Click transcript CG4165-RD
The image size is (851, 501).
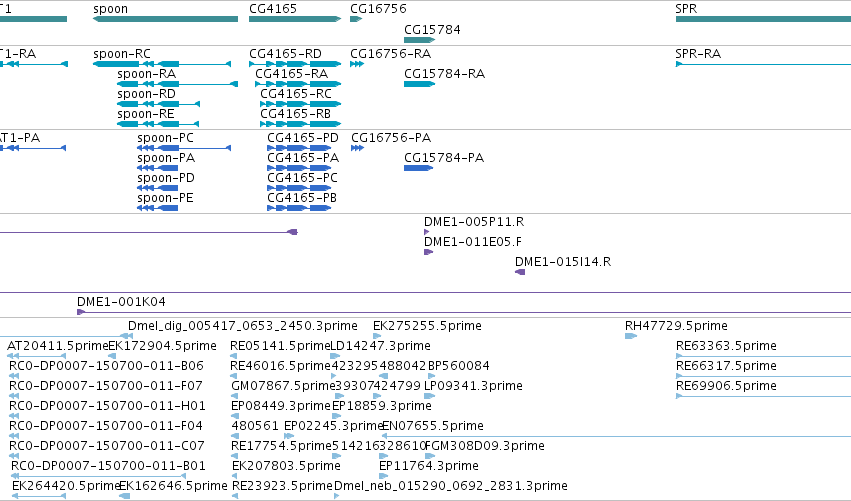click(285, 54)
